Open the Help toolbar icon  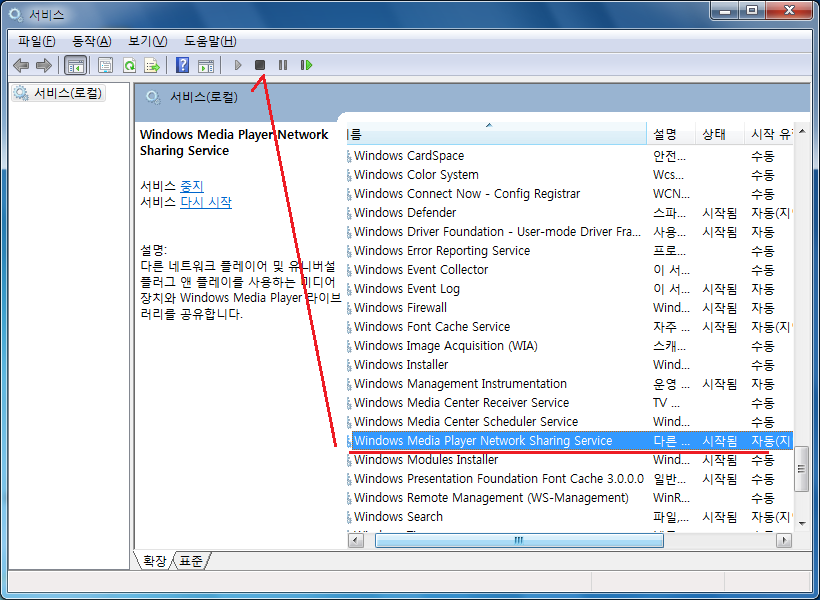tap(183, 65)
